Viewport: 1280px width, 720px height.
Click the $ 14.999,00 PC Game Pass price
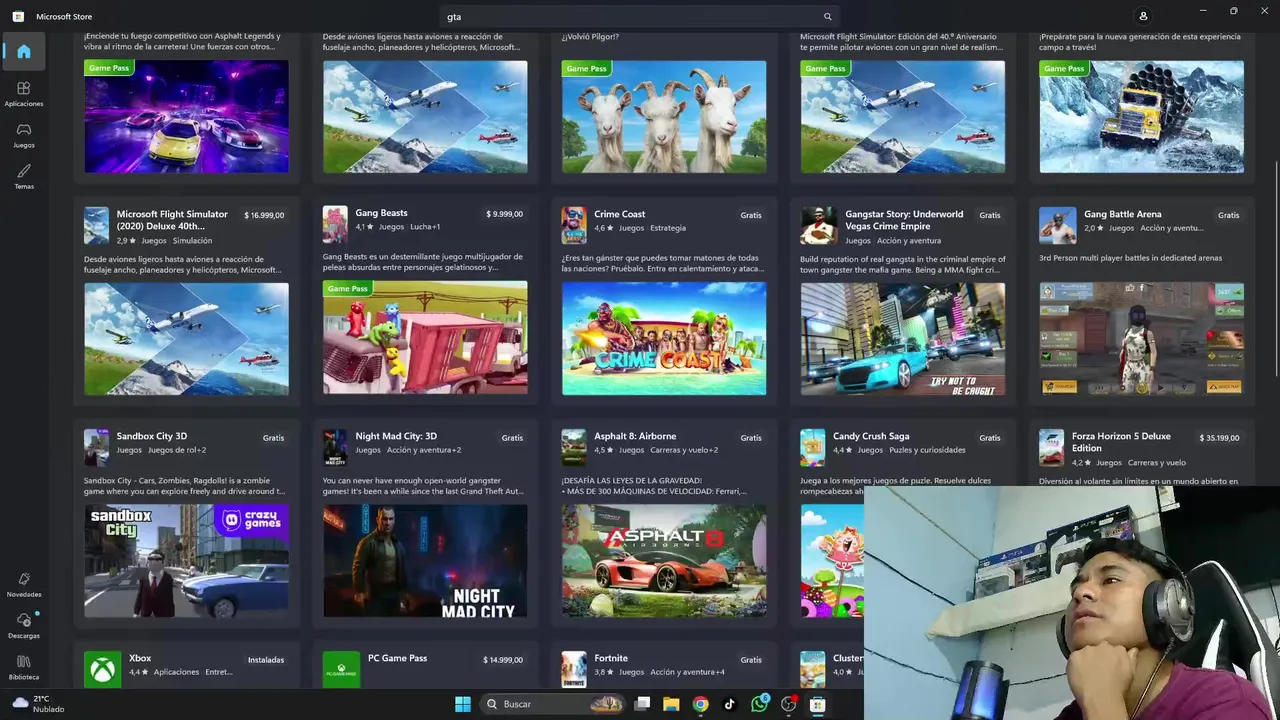click(503, 660)
